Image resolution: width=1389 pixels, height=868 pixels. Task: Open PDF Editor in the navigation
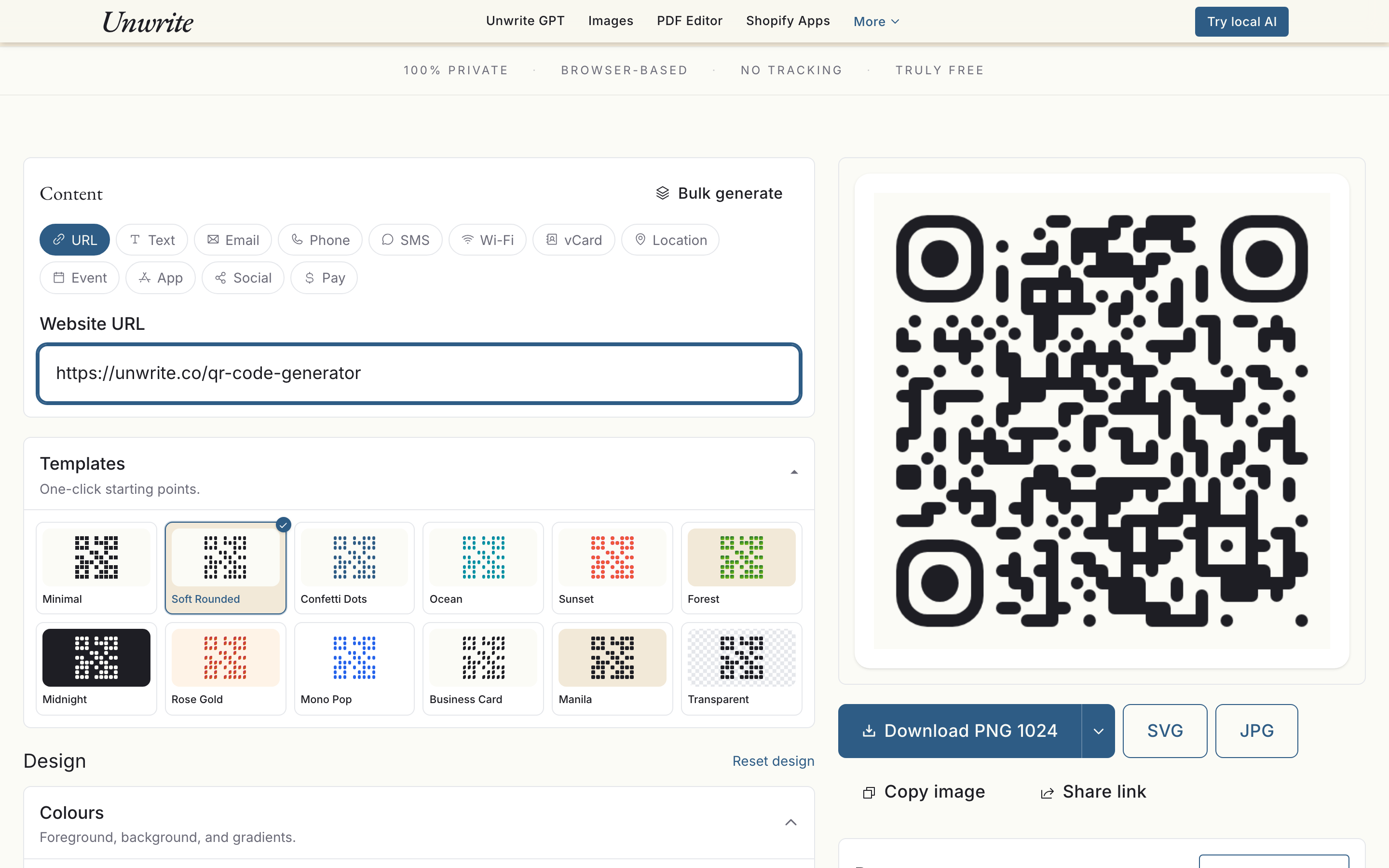[x=689, y=21]
